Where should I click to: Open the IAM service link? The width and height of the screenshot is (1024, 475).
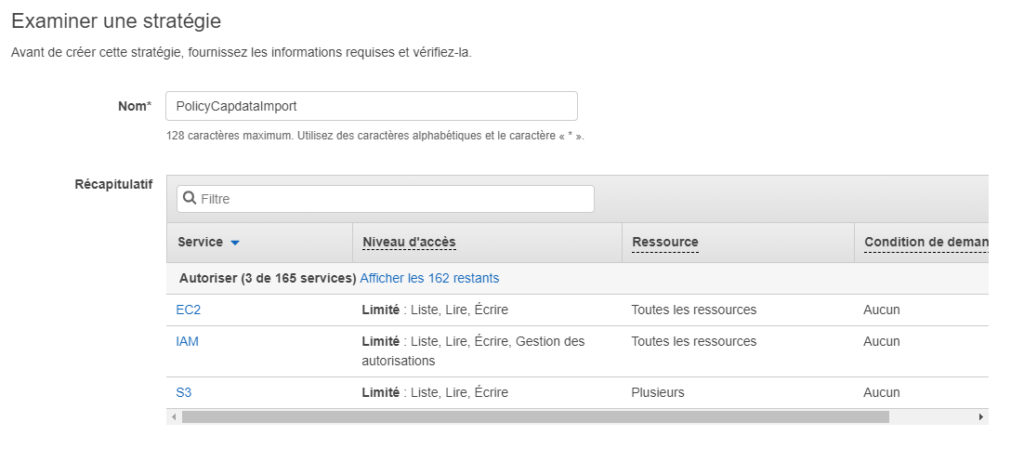(x=187, y=341)
